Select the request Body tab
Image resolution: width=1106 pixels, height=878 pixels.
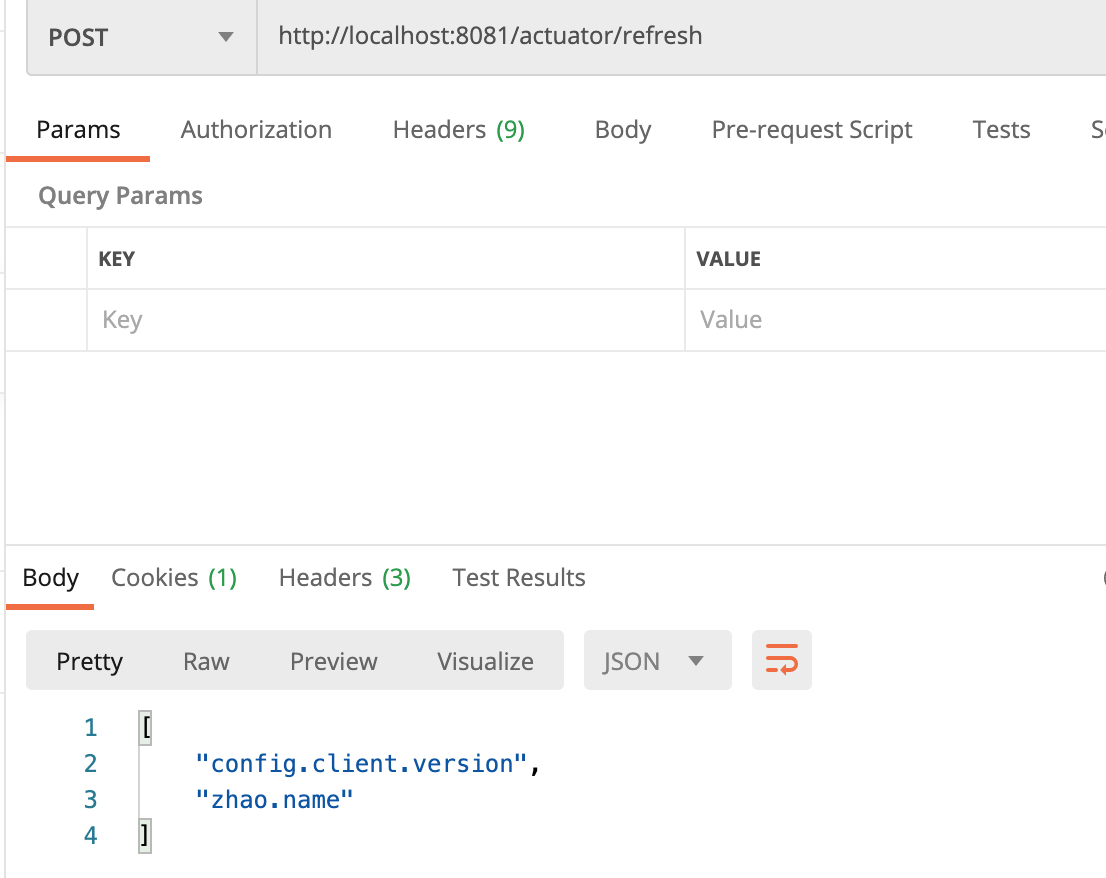click(x=622, y=130)
